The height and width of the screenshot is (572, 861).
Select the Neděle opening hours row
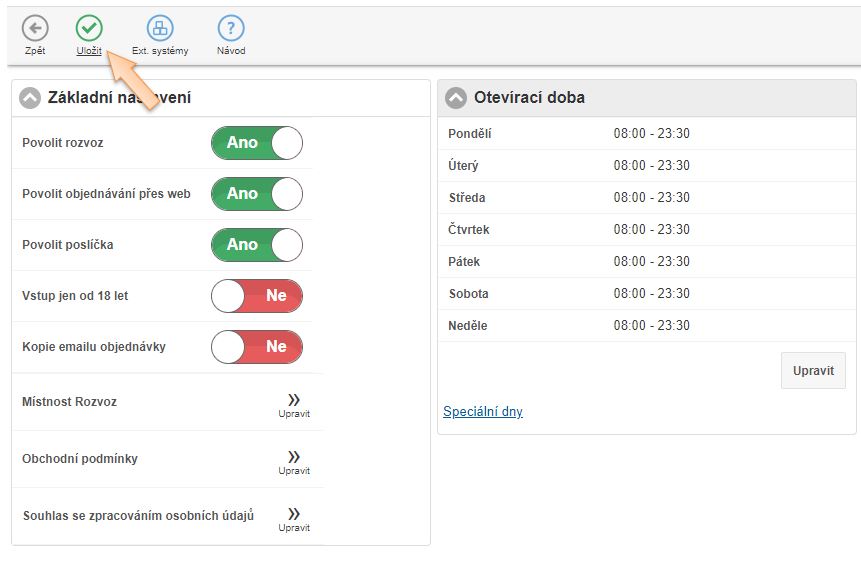point(646,326)
